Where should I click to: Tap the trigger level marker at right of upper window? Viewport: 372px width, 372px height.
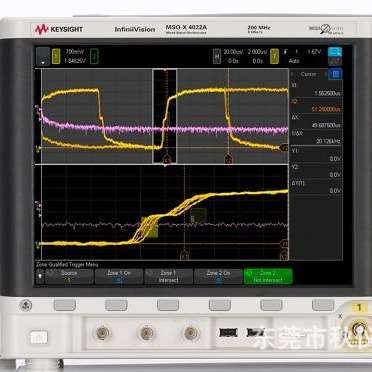pos(284,148)
